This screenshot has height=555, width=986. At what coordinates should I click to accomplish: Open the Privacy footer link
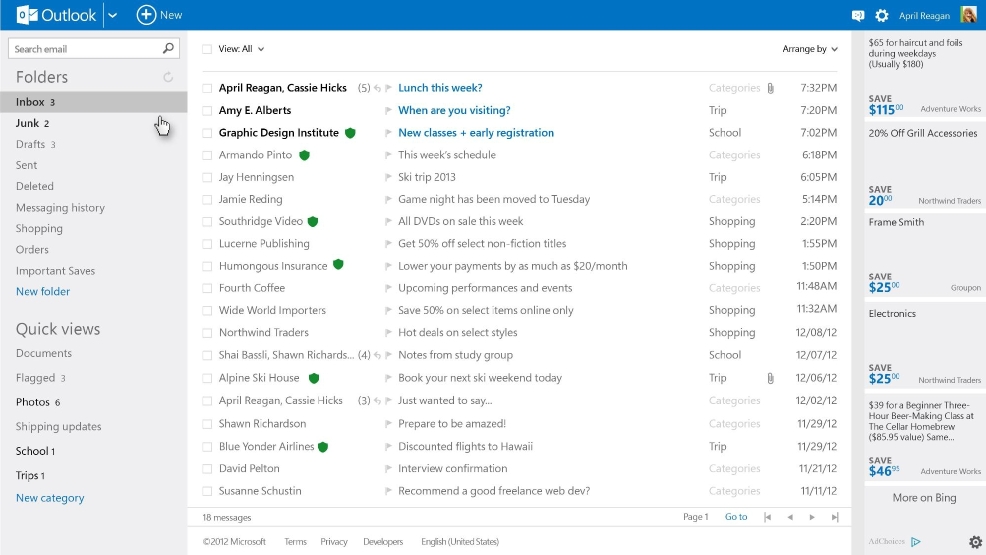click(333, 542)
